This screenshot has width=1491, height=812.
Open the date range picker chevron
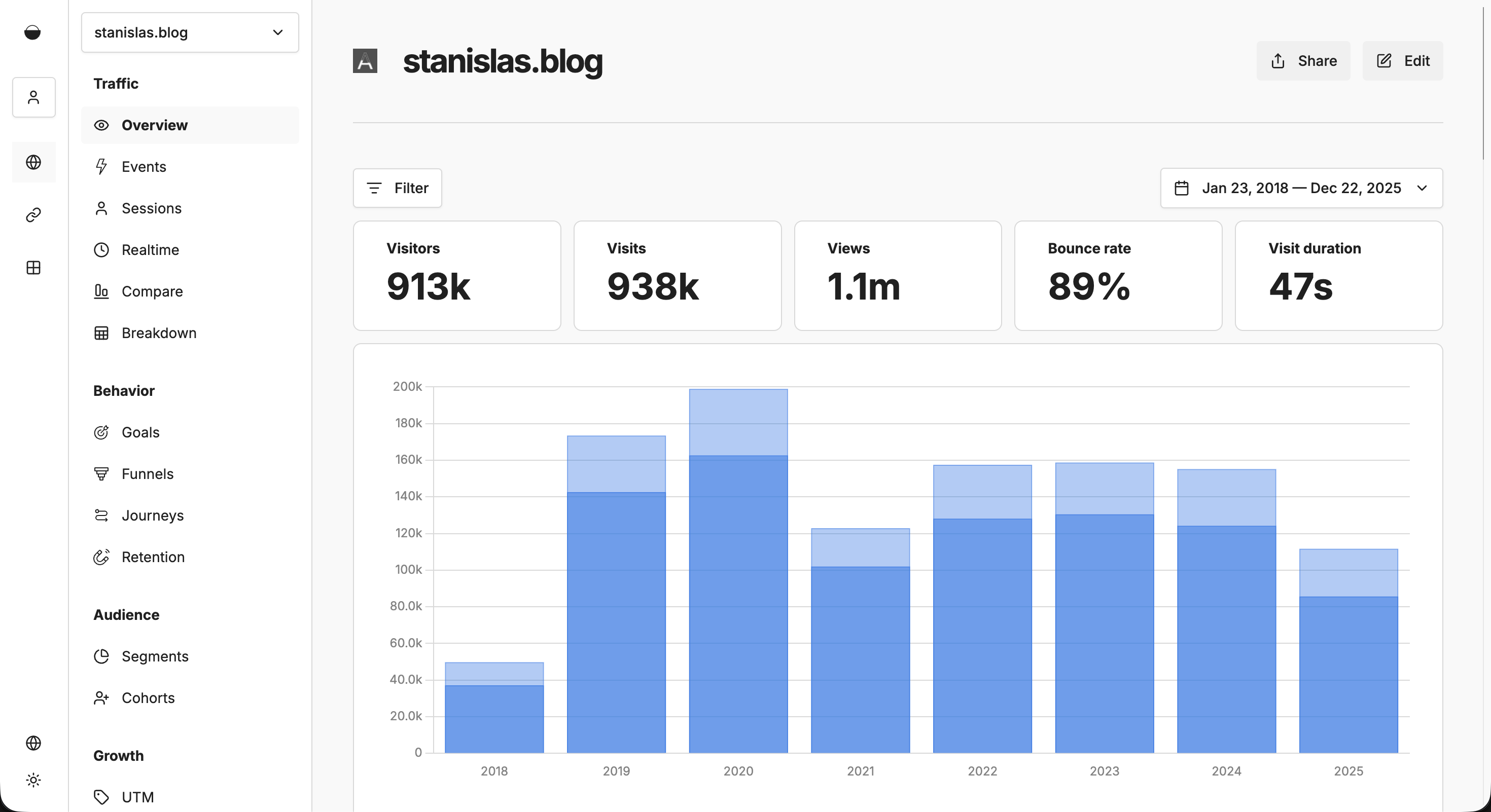[1423, 188]
